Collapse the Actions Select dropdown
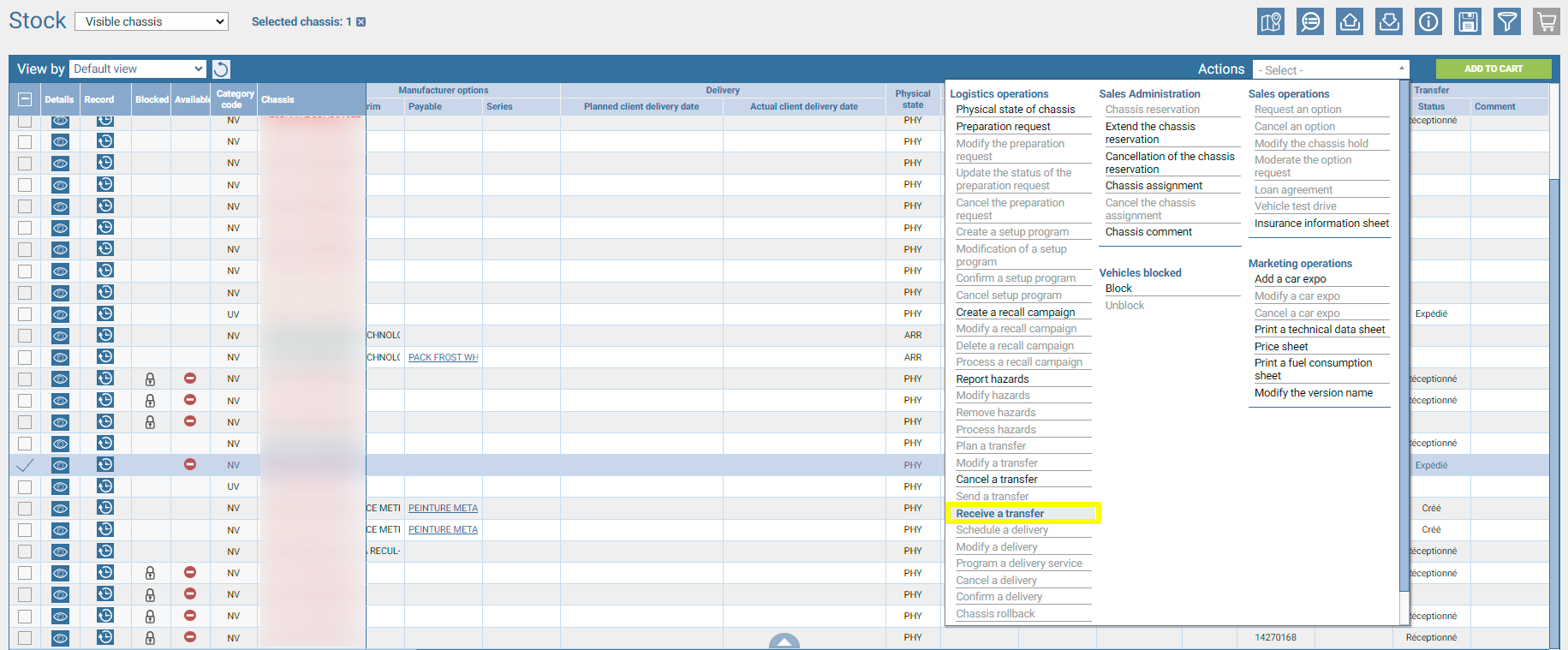 pyautogui.click(x=1331, y=69)
